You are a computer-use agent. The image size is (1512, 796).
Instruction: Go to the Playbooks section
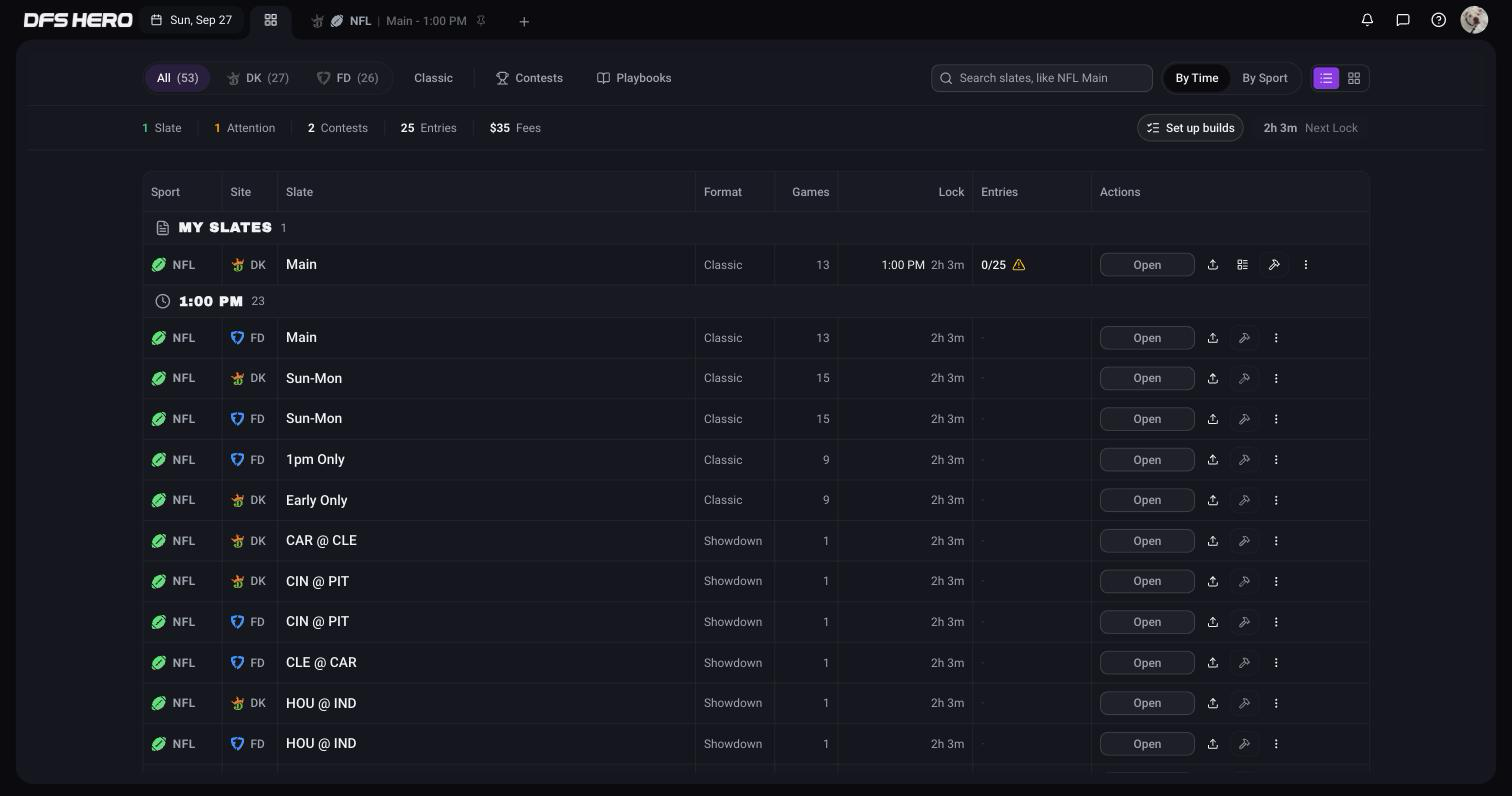pos(634,78)
